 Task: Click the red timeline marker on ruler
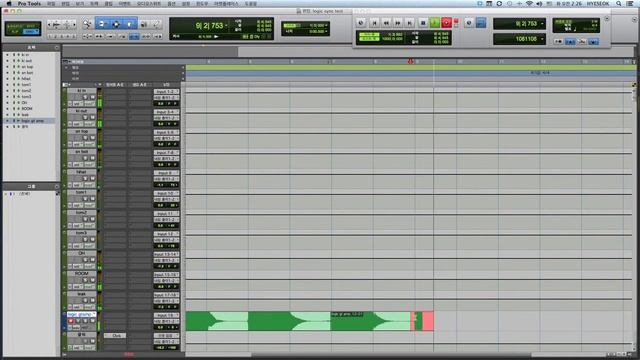[x=411, y=61]
